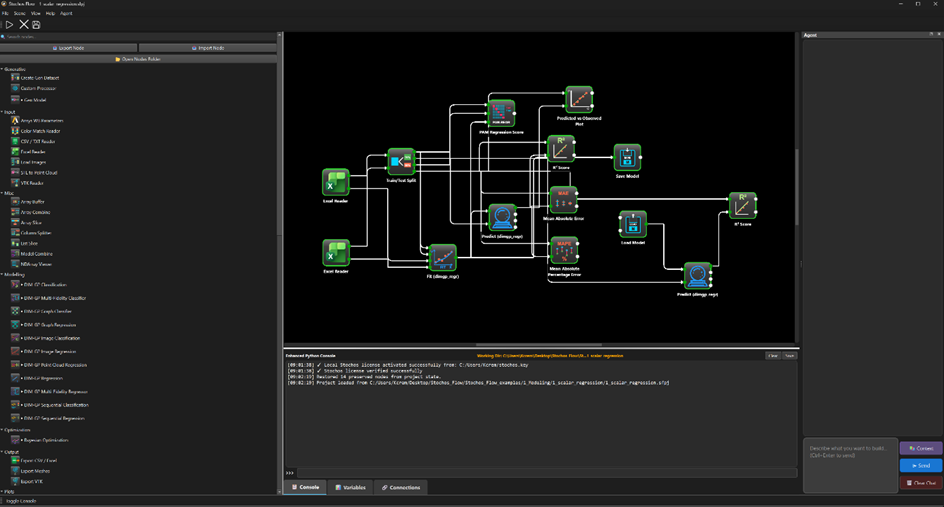Collapse the Input nodes section

click(3, 112)
